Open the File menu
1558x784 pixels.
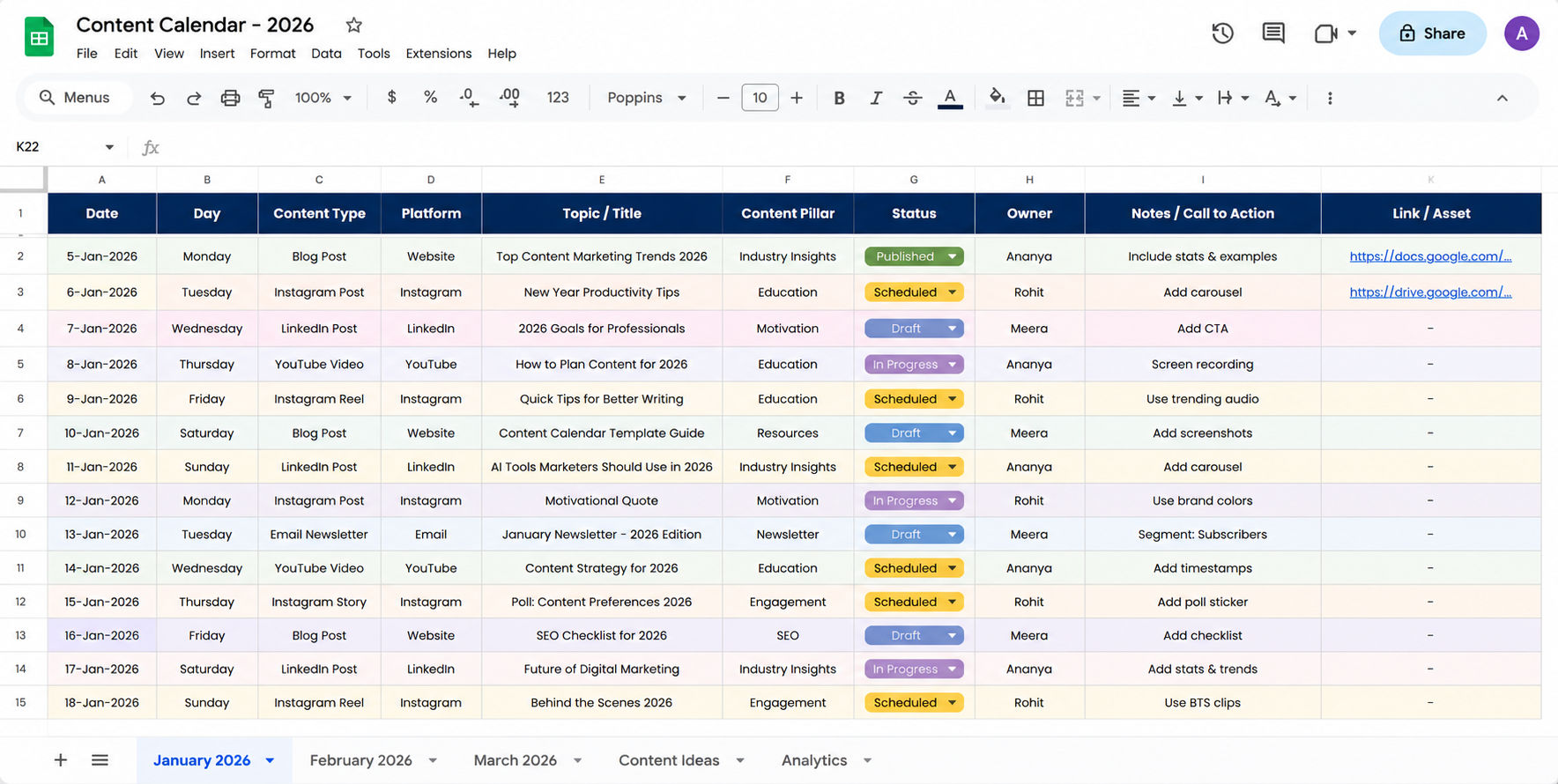[87, 54]
